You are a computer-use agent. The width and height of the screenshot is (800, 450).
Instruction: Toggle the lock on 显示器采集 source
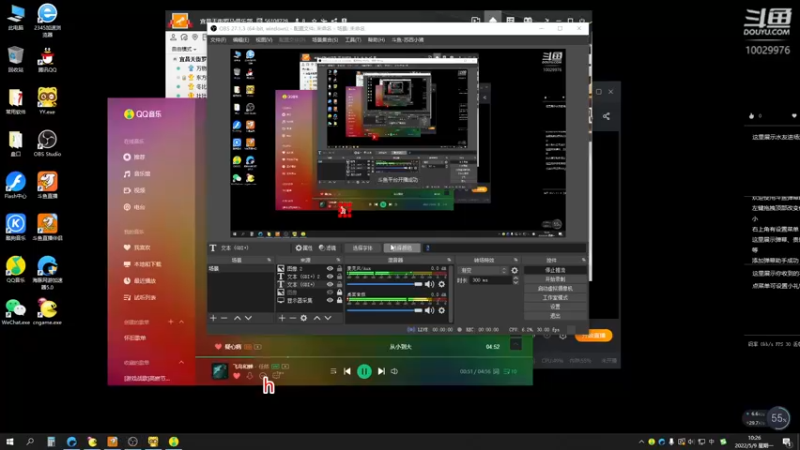coord(339,301)
